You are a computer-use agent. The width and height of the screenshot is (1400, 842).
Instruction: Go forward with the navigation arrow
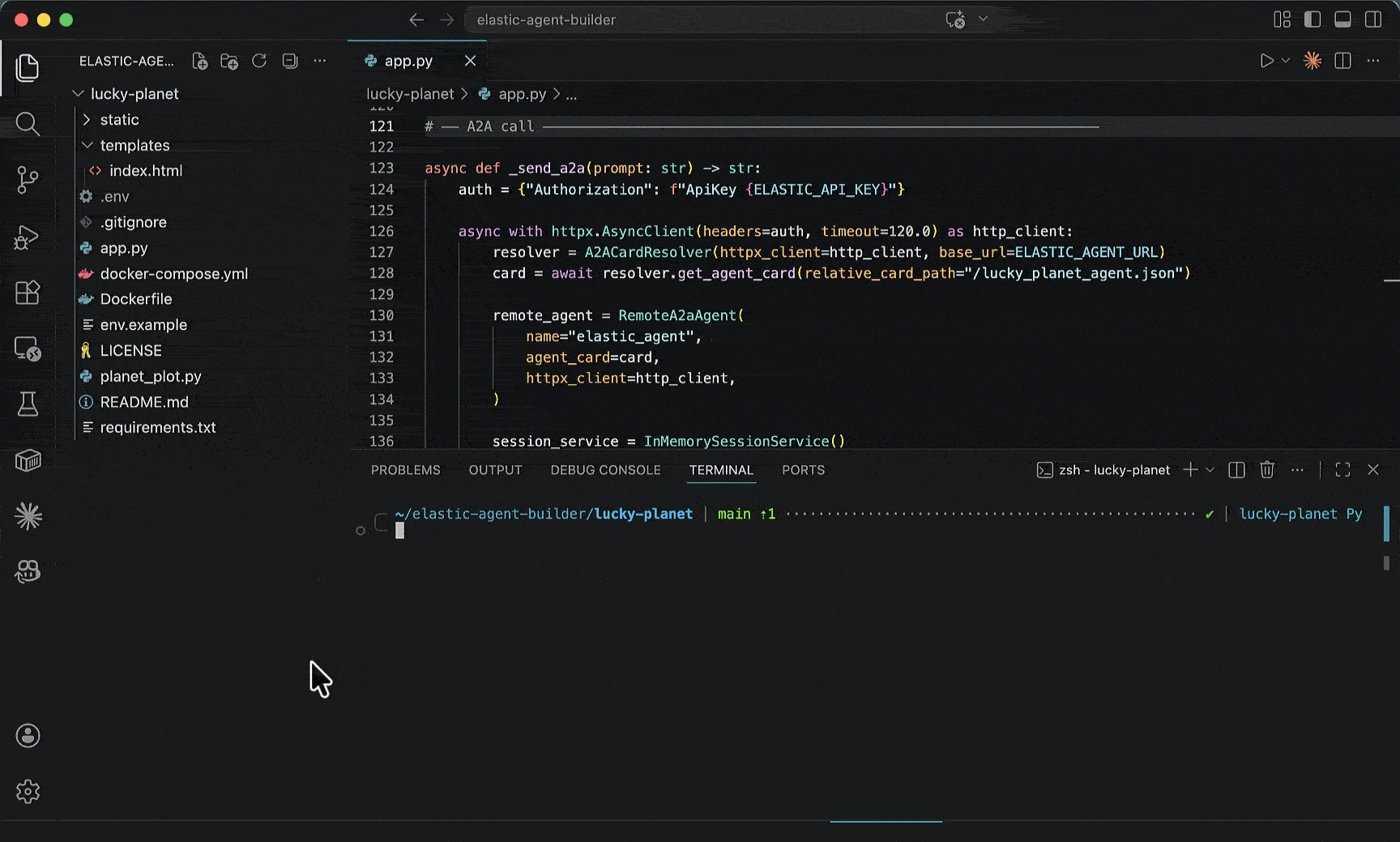point(446,19)
